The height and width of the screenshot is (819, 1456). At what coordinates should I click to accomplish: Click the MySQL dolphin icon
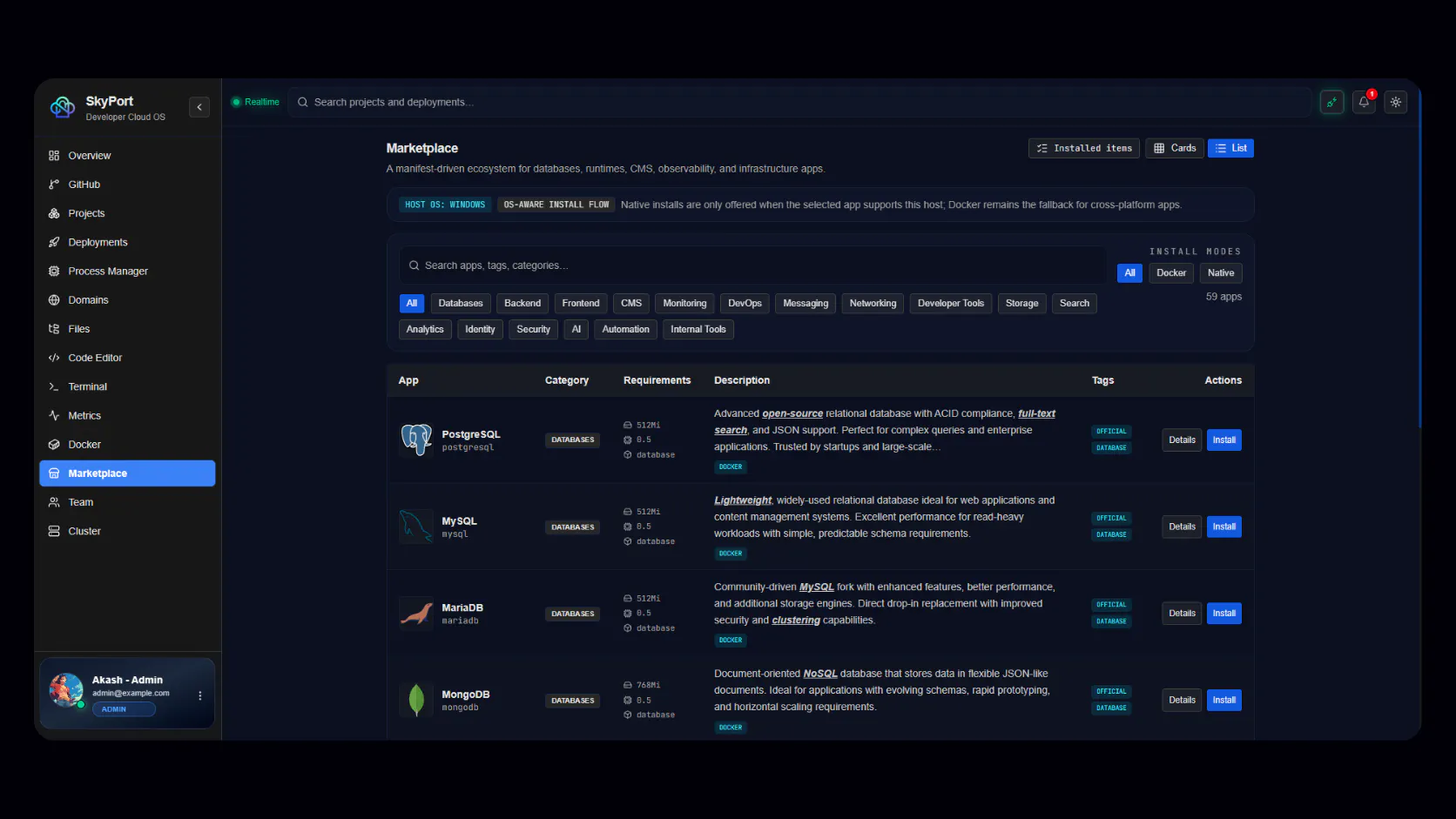[416, 527]
